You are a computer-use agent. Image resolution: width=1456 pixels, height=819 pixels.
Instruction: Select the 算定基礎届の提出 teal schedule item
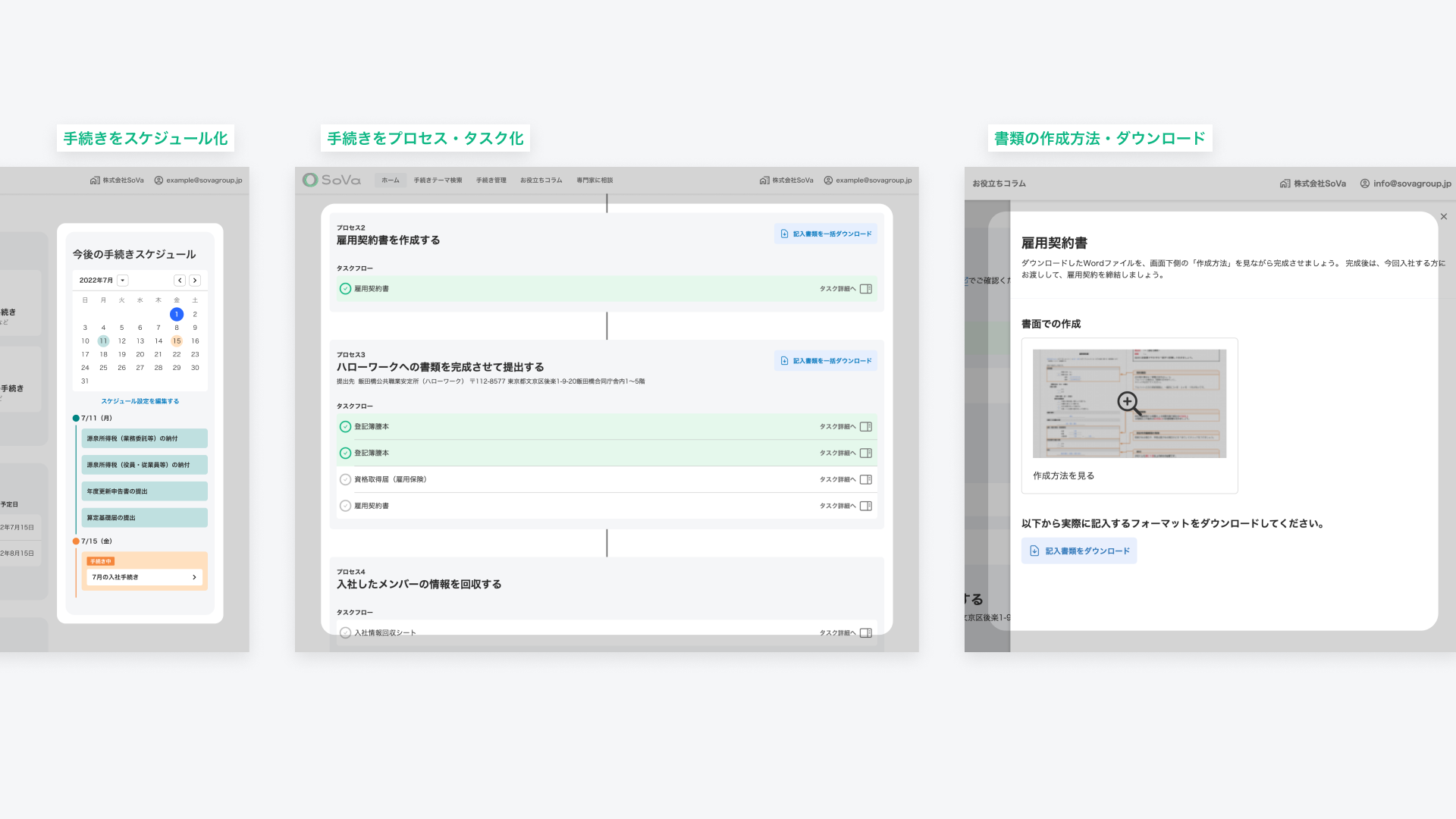144,518
